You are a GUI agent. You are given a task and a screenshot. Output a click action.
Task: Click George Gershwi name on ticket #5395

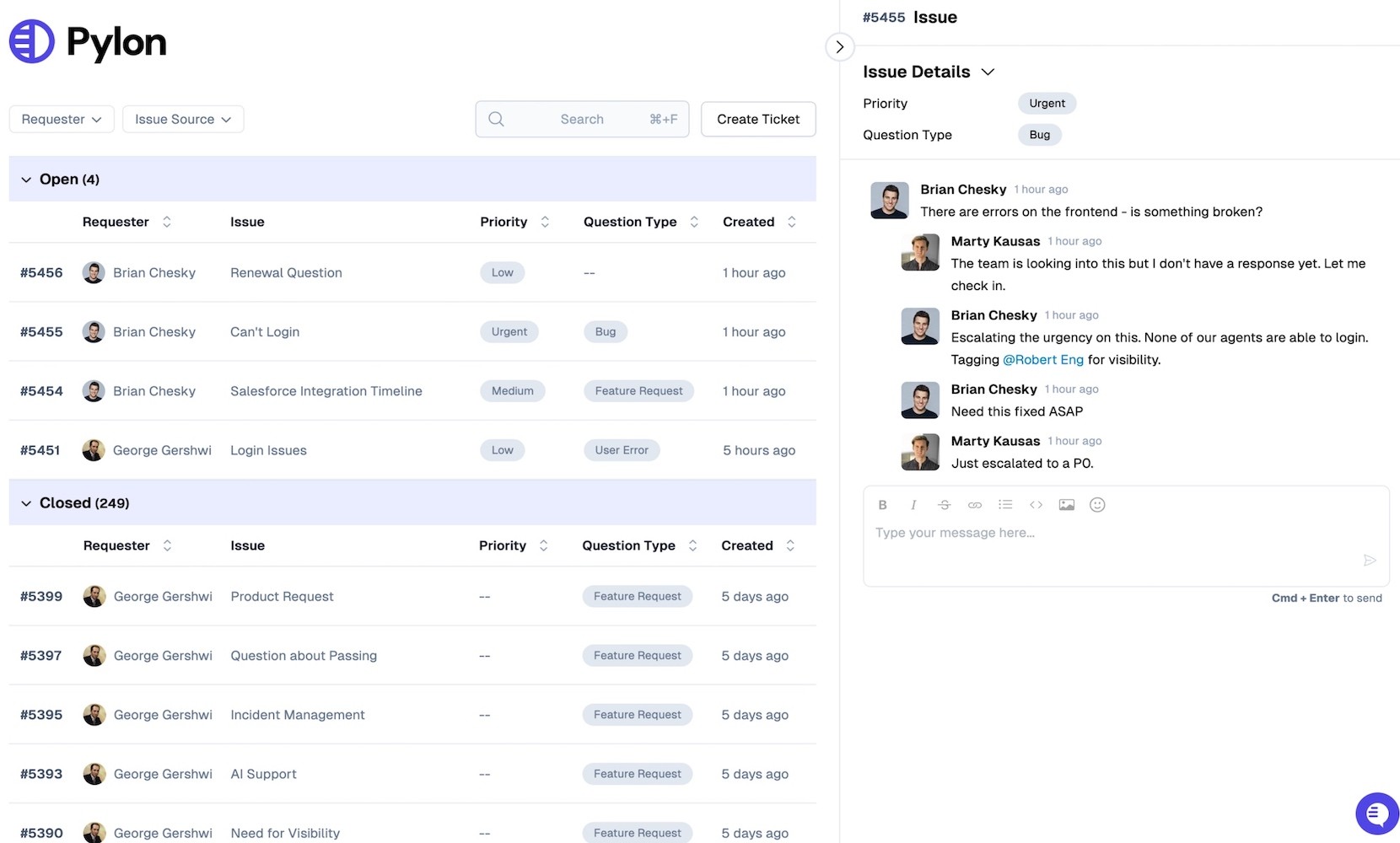163,715
